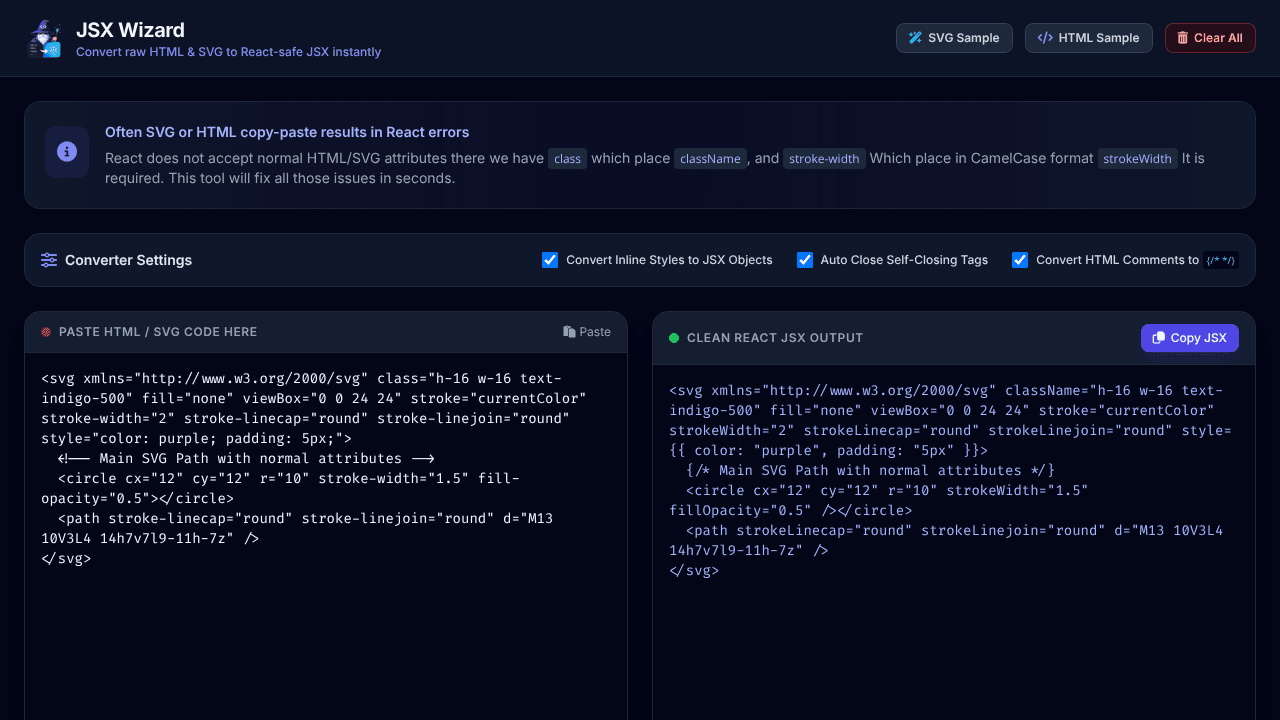The height and width of the screenshot is (720, 1280).
Task: Click the label 'Auto Close Self-Closing Tags'
Action: [904, 260]
